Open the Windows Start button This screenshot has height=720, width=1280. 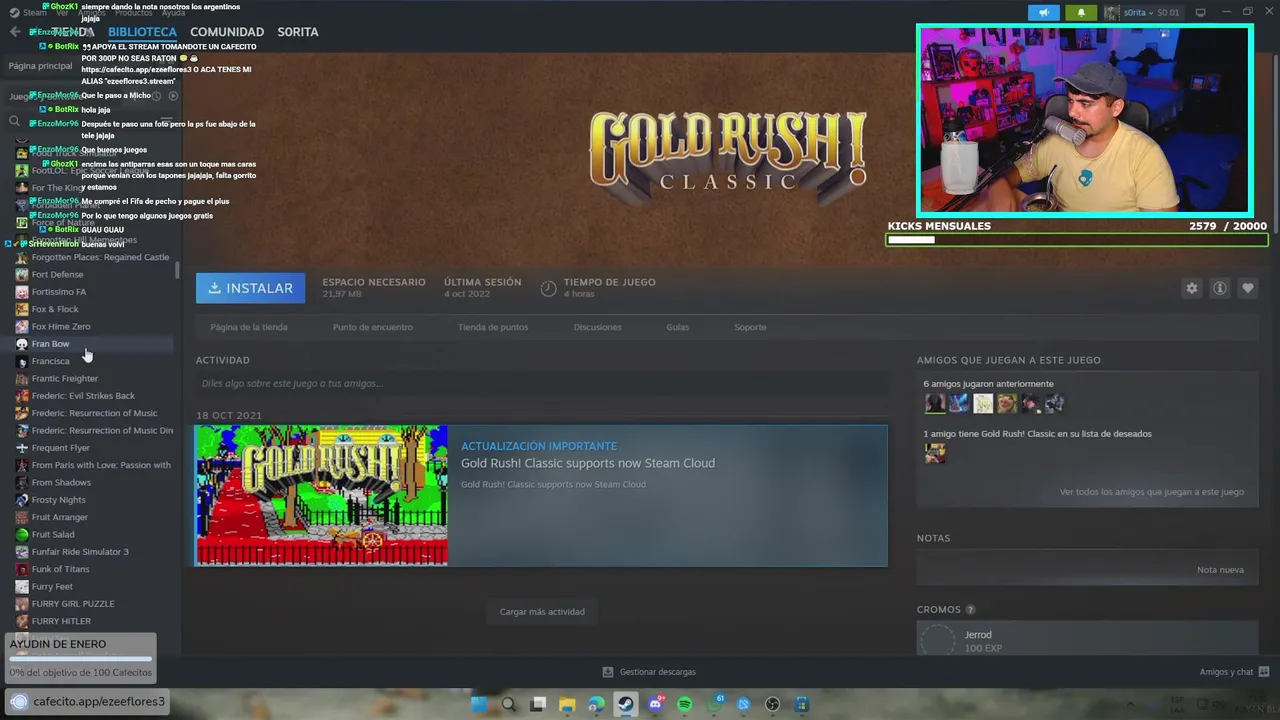point(479,704)
